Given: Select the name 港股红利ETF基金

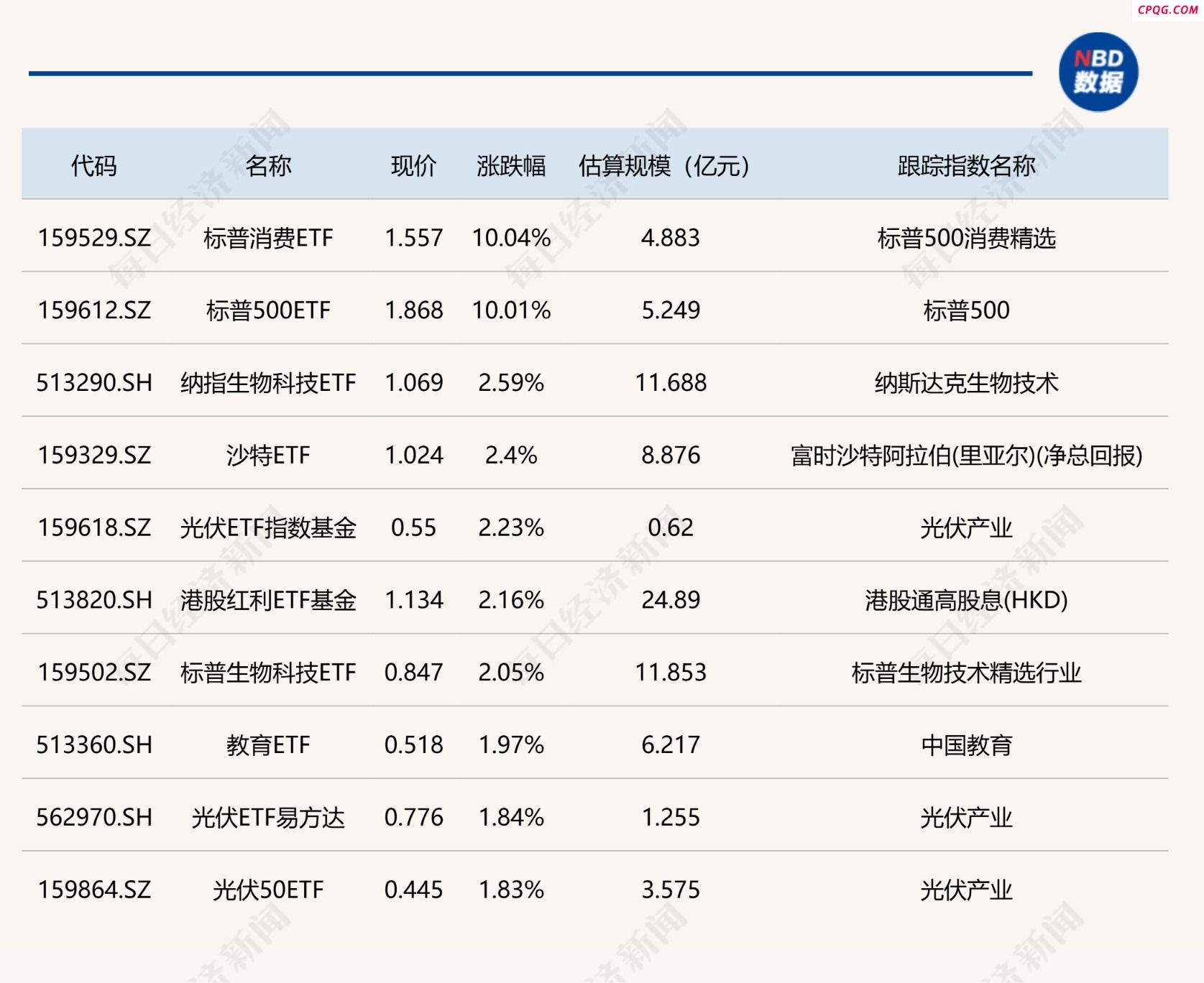Looking at the screenshot, I should (268, 600).
